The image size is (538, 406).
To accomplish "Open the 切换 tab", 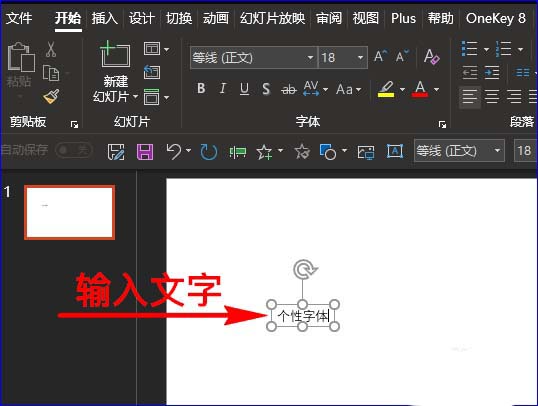I will pos(179,18).
